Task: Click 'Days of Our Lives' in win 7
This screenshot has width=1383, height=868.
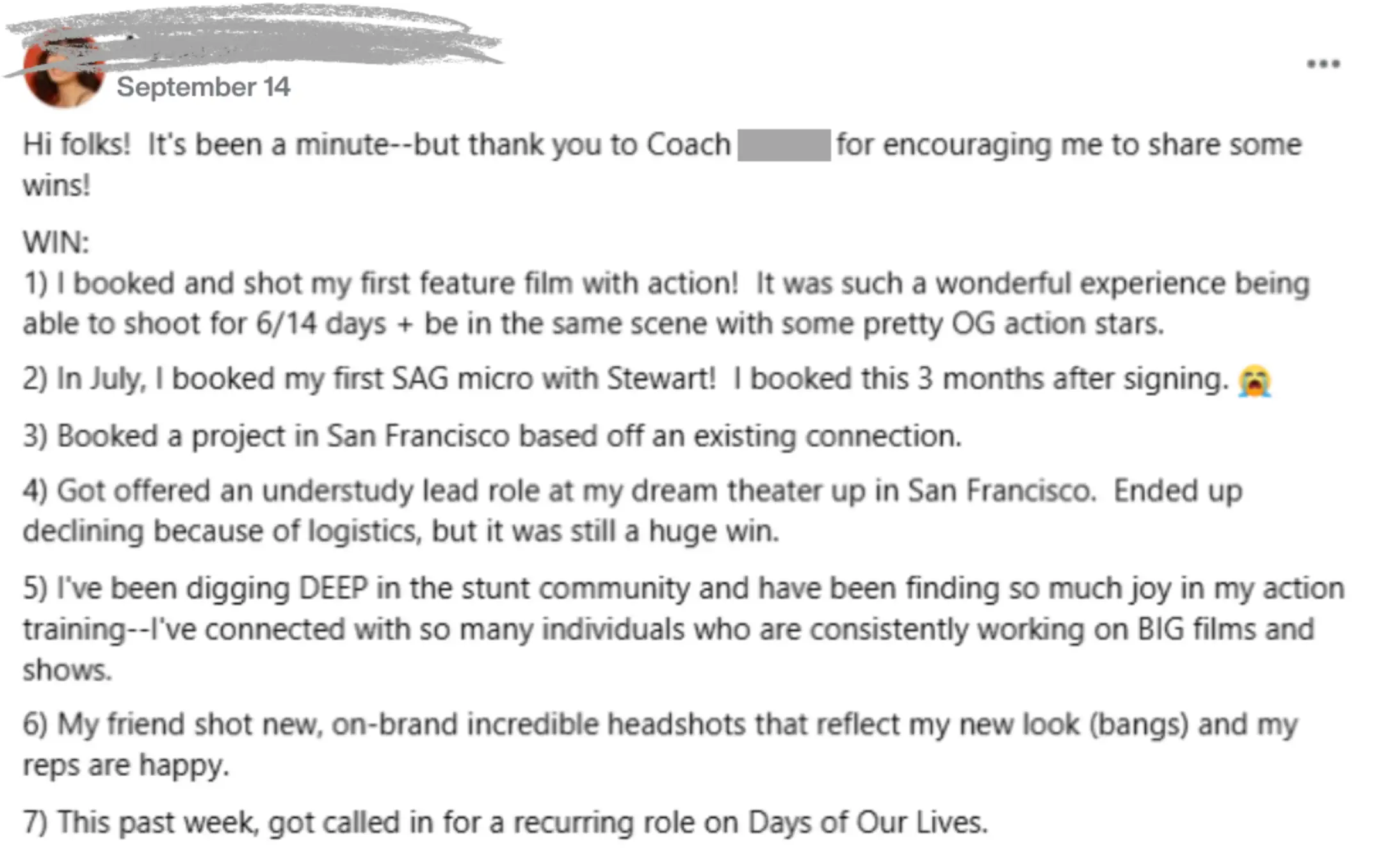Action: (867, 823)
